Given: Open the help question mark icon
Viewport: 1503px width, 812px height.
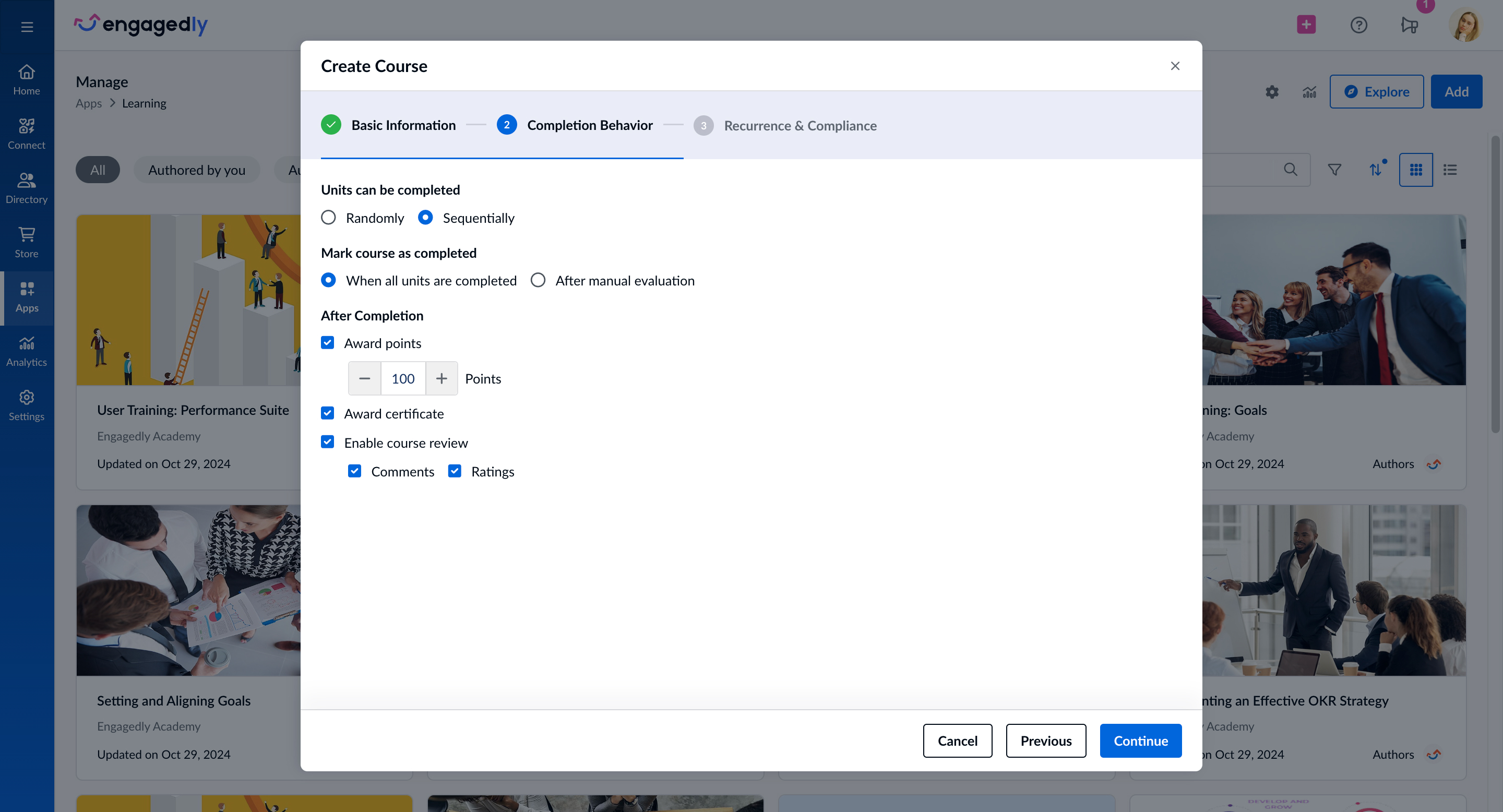Looking at the screenshot, I should click(1359, 25).
